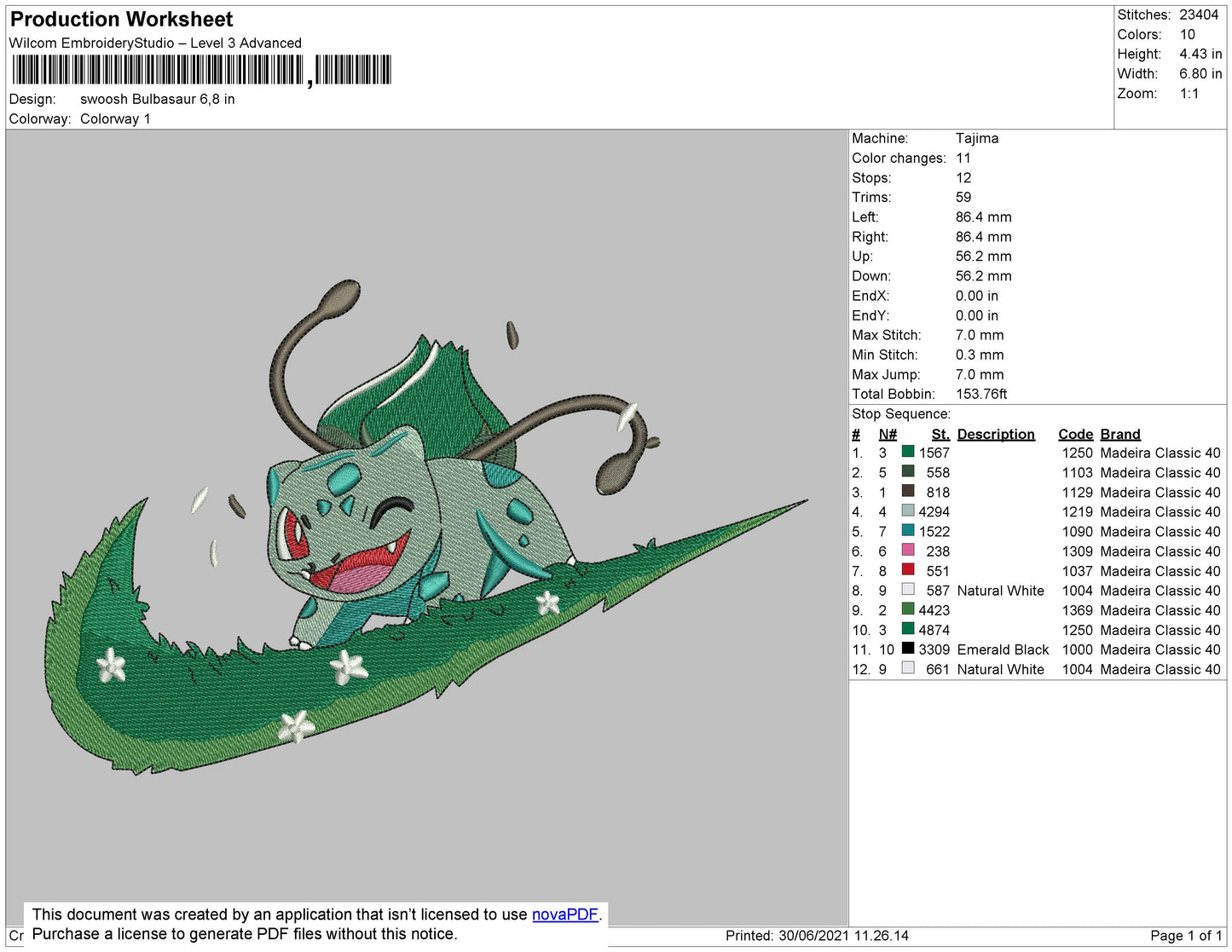Click the Page 1 of 1 indicator
Viewport: 1232px width, 952px height.
point(1185,936)
